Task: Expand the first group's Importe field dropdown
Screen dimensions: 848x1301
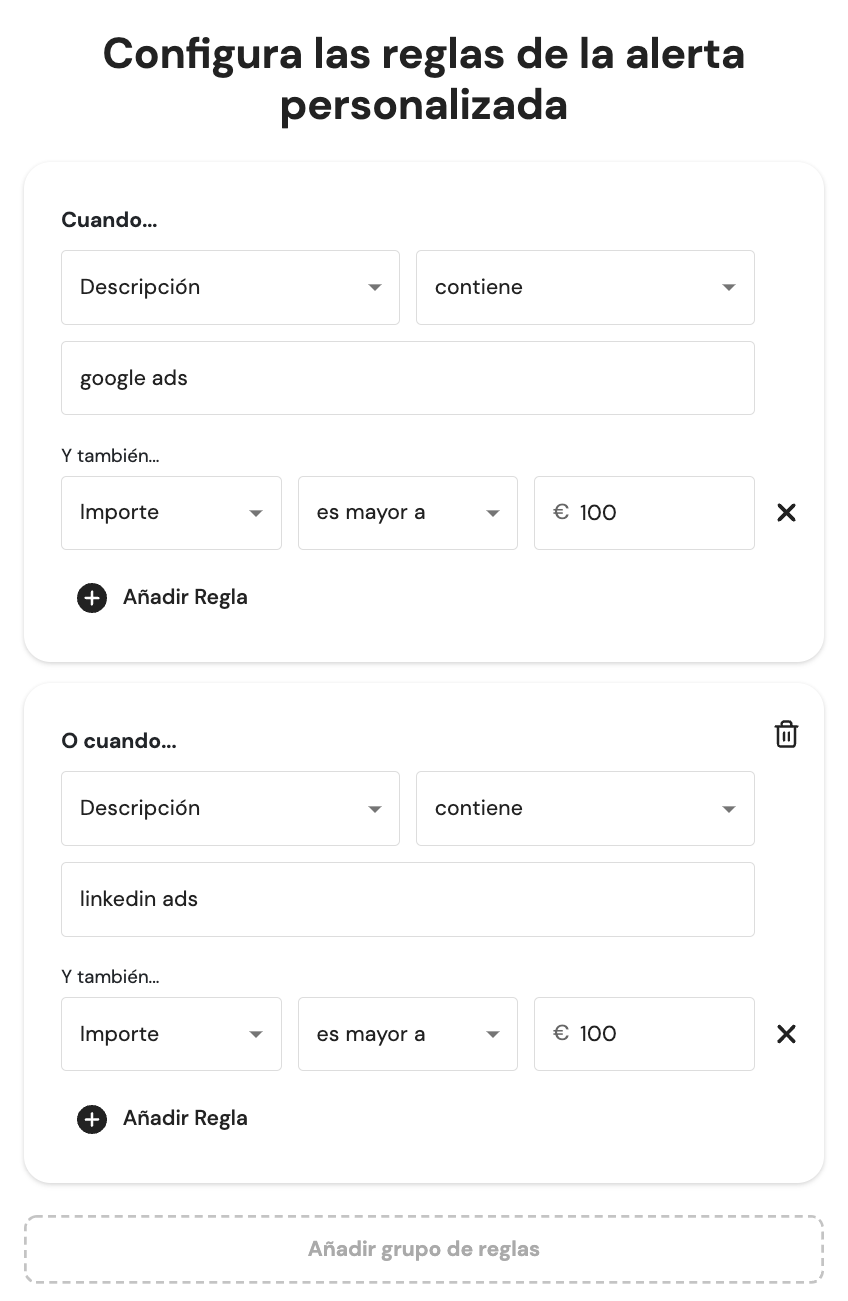Action: (x=171, y=513)
